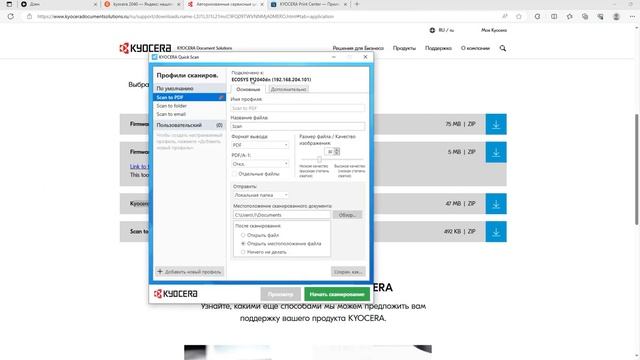This screenshot has width=640, height=360.
Task: Click the image quality spinner arrows
Action: pyautogui.click(x=337, y=151)
